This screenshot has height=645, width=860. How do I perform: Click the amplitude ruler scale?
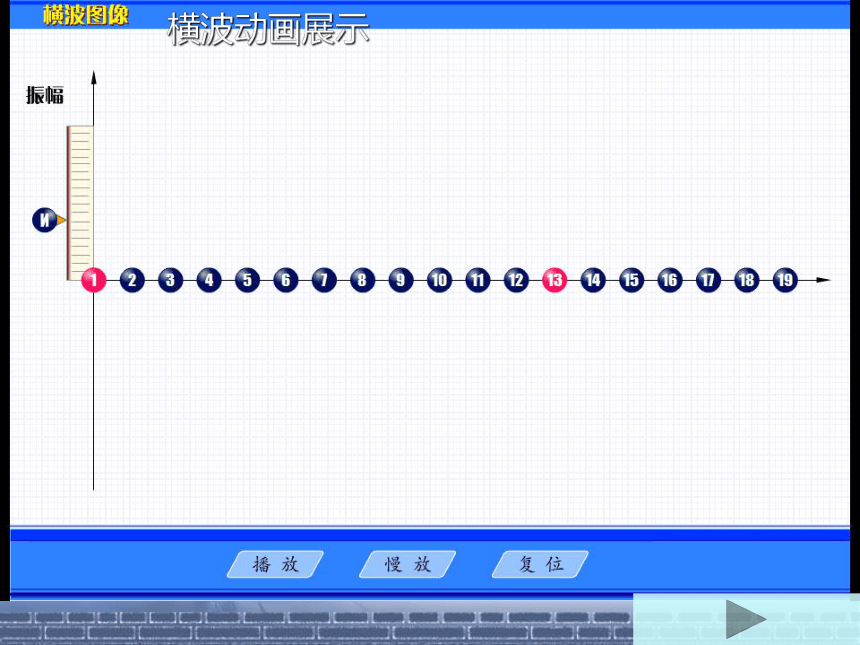coord(80,203)
